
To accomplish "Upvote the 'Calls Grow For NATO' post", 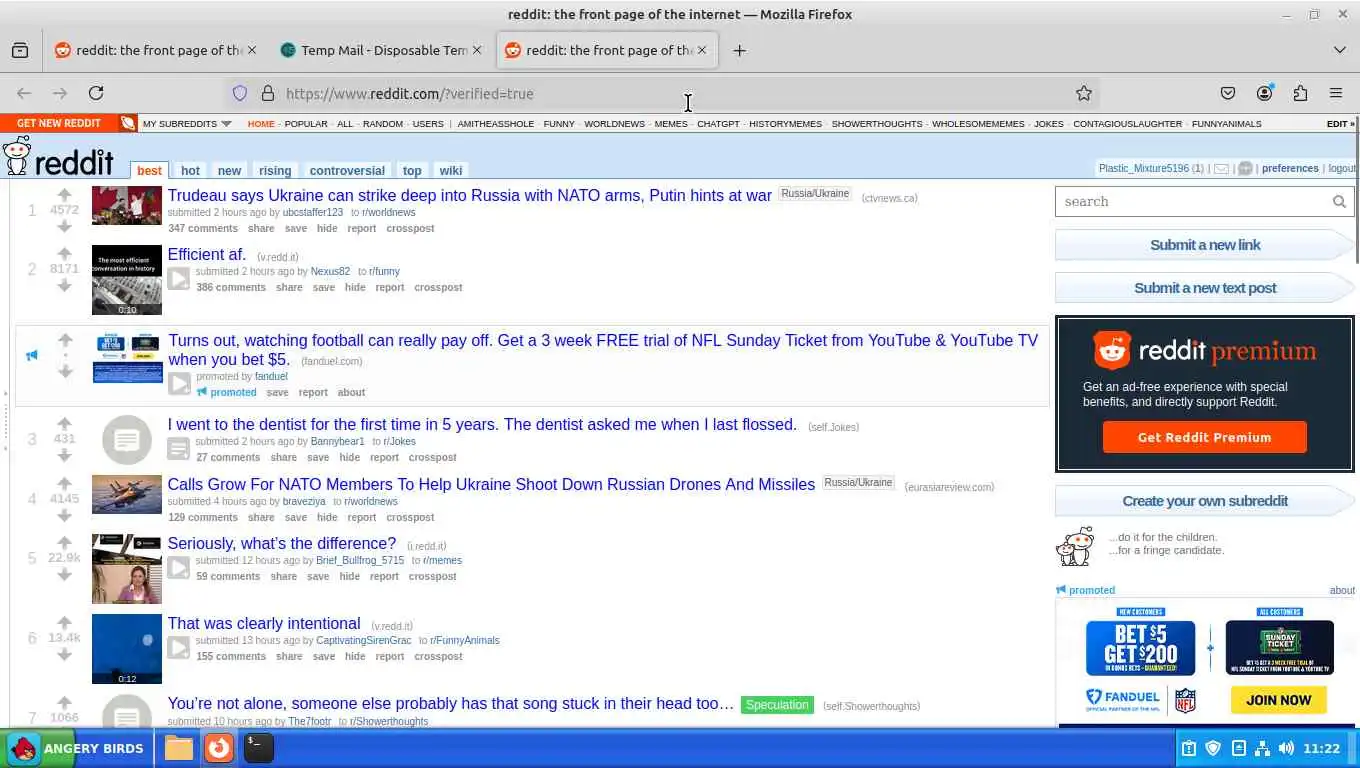I will 64,484.
